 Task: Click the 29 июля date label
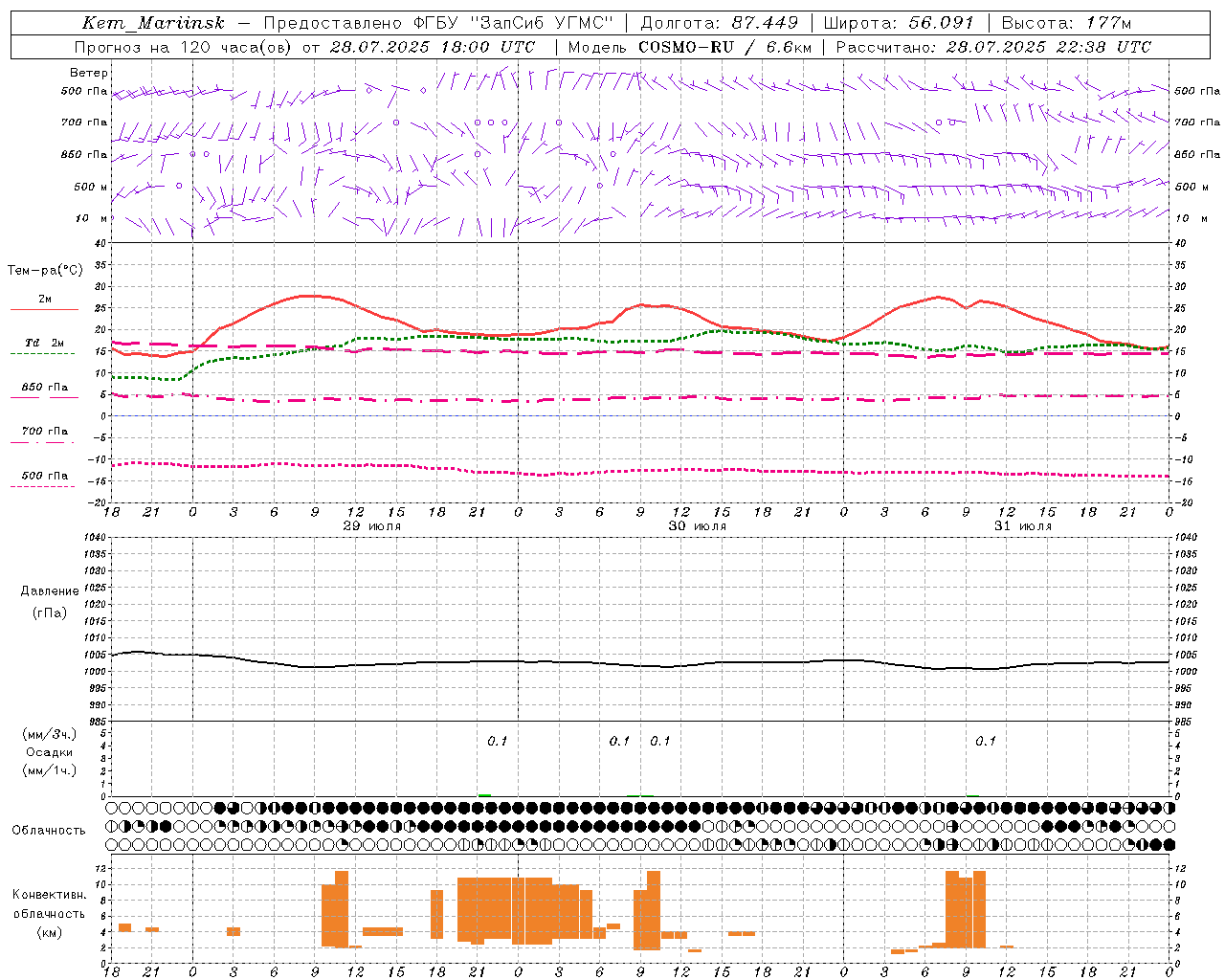click(371, 526)
